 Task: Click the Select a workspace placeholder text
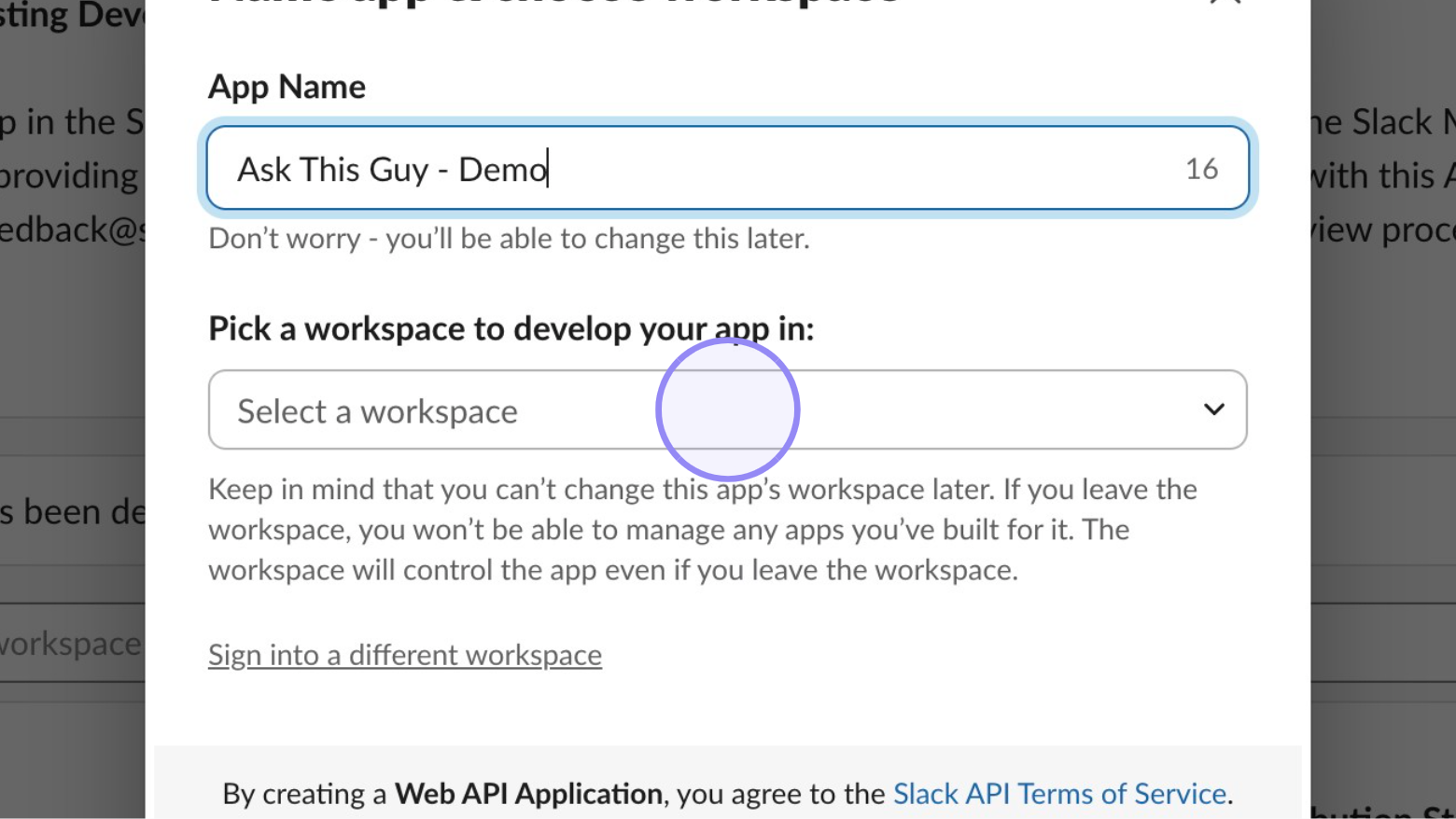tap(377, 411)
